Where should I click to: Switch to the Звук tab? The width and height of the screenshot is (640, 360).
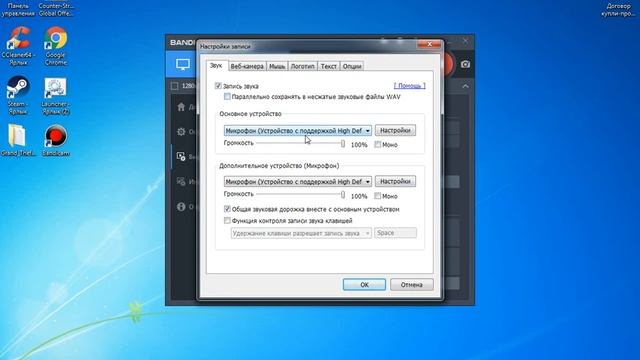(216, 65)
